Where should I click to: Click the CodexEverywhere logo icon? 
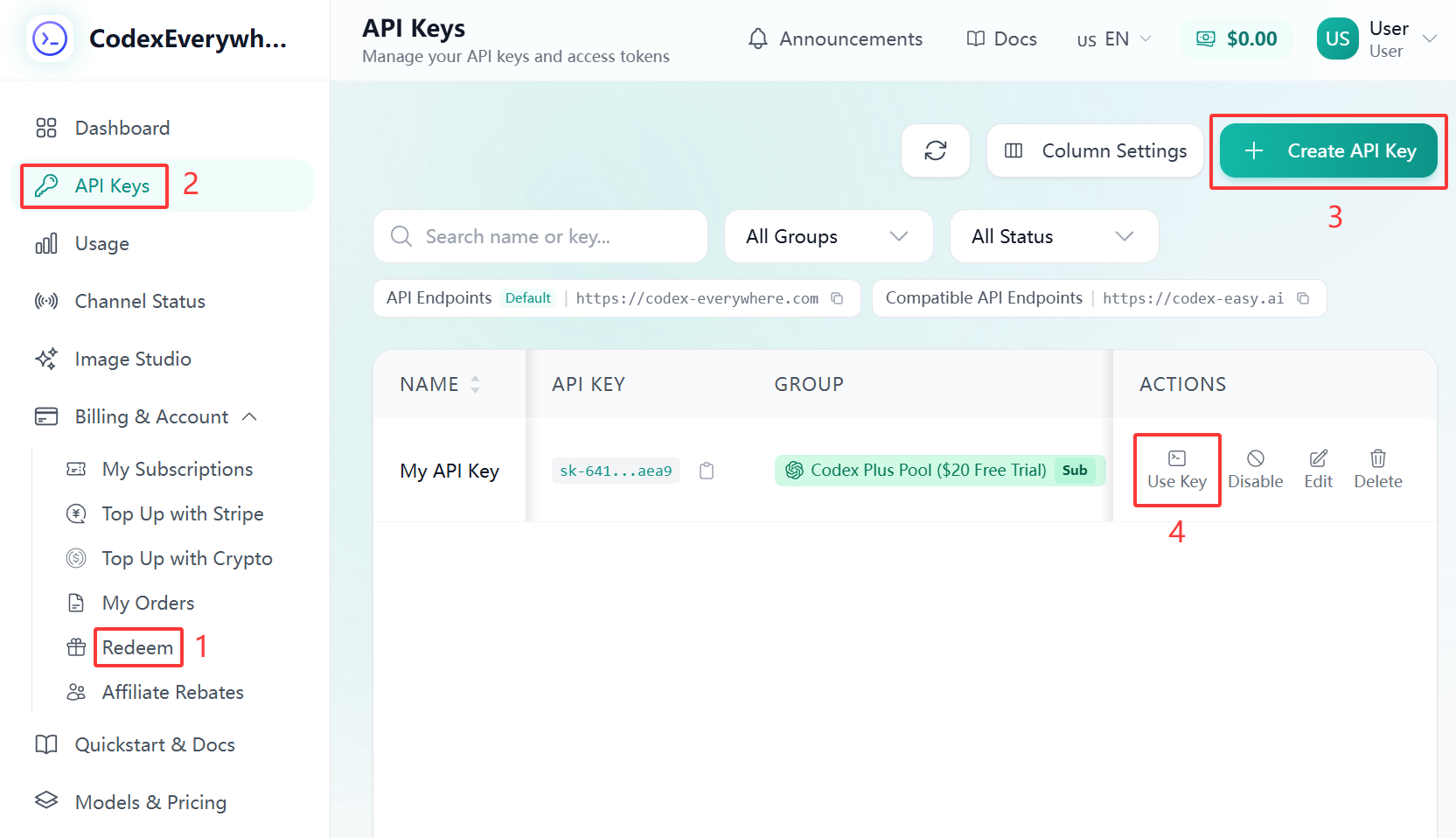(50, 39)
